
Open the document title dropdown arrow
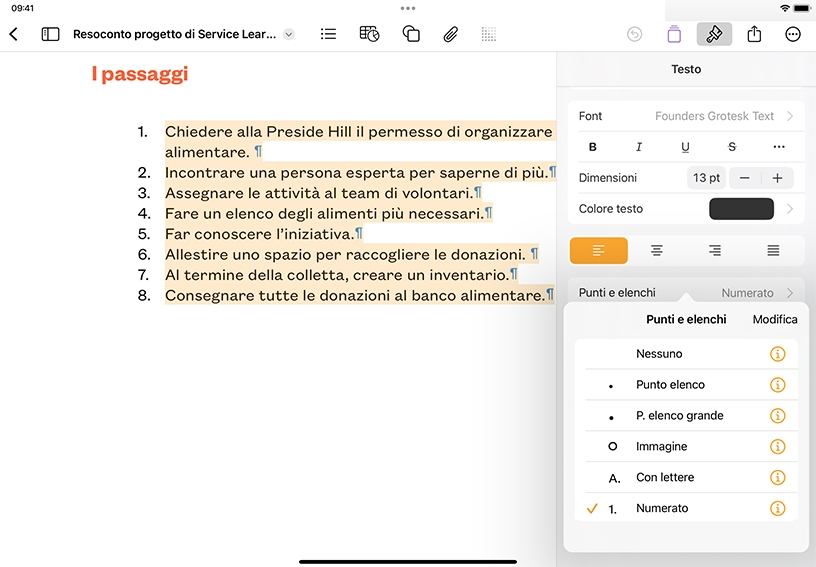289,34
